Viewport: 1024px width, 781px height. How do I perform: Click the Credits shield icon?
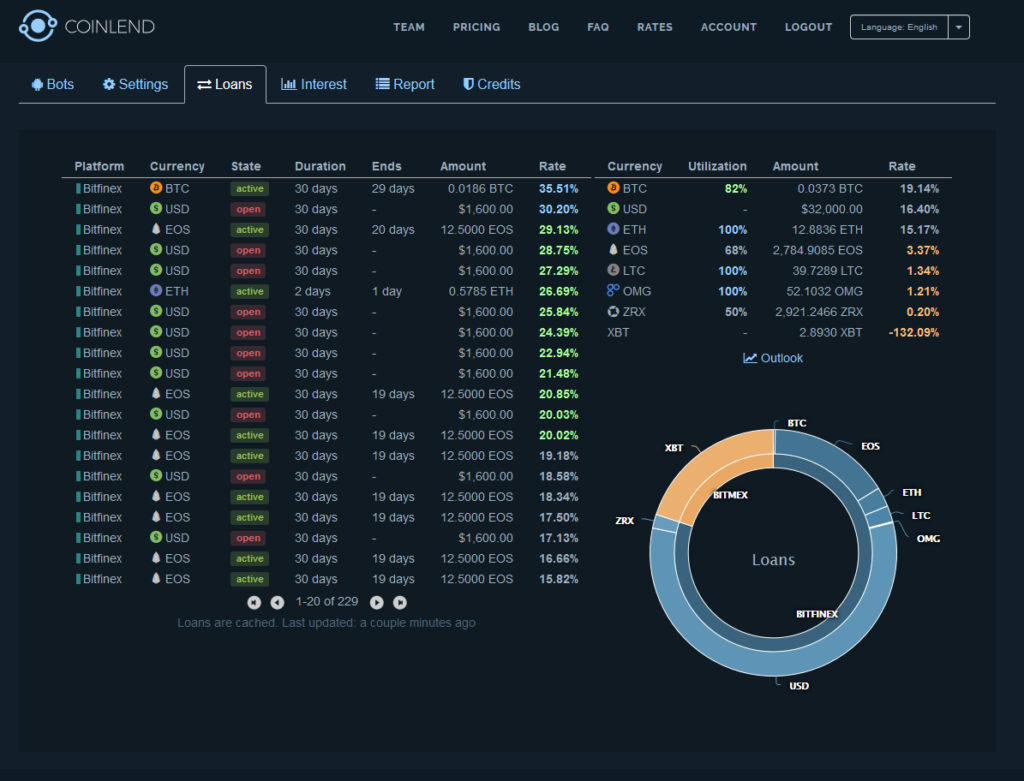tap(468, 84)
